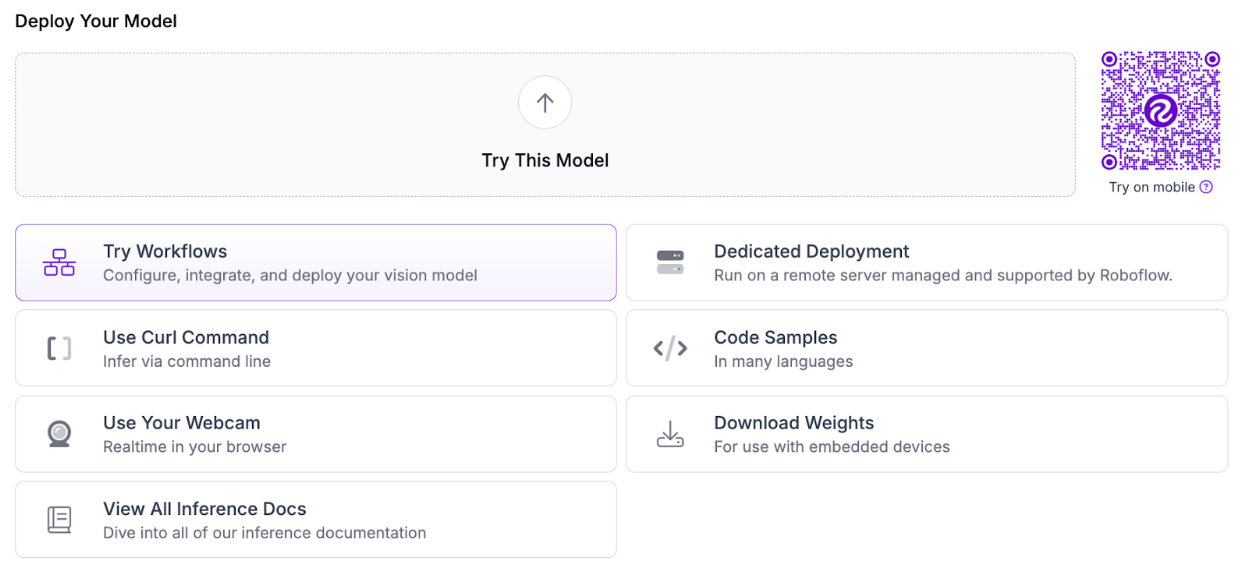Viewport: 1242px width, 566px height.
Task: Click the Try on mobile label
Action: tap(1151, 187)
